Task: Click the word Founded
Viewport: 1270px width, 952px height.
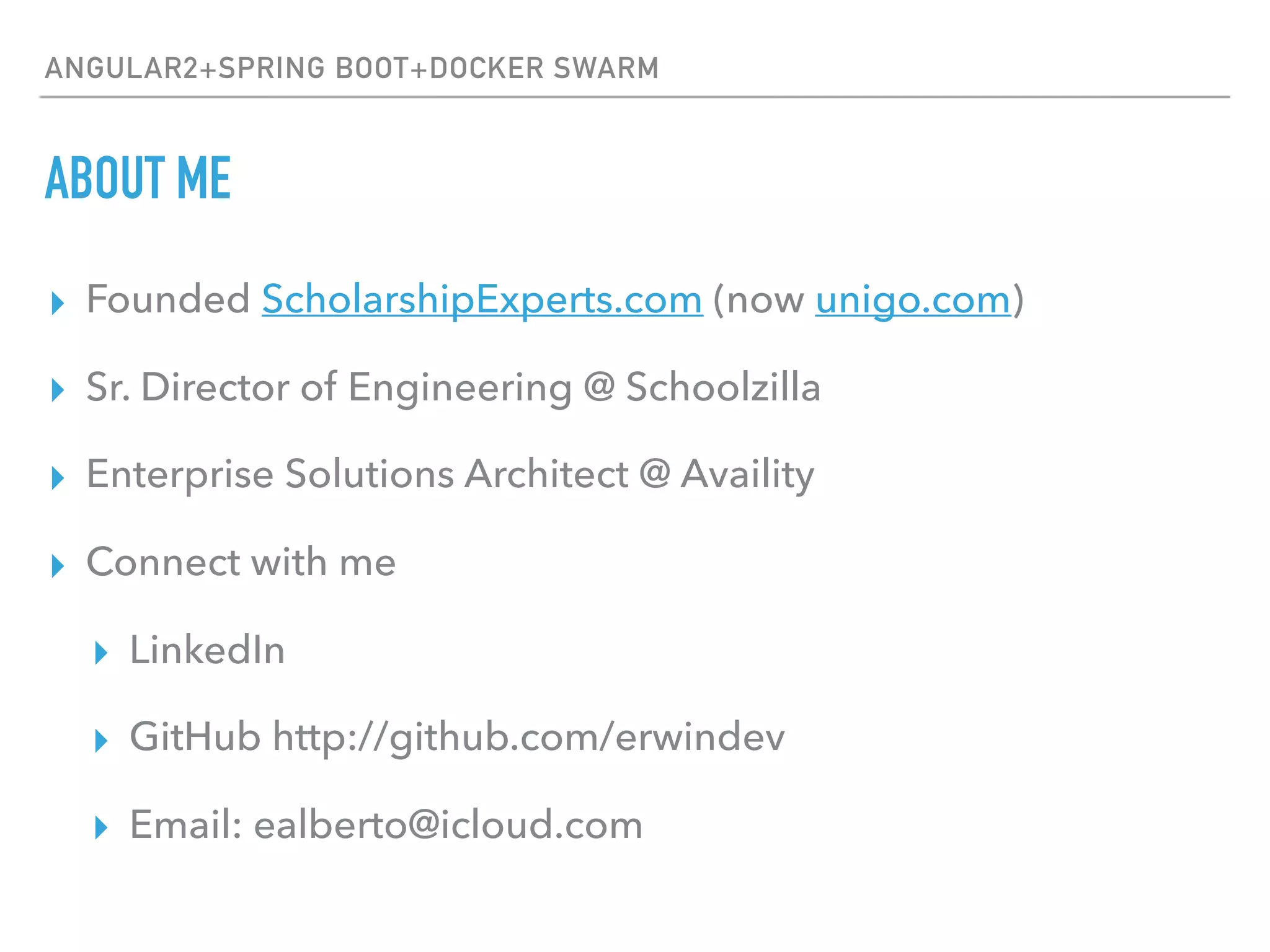Action: click(x=168, y=299)
